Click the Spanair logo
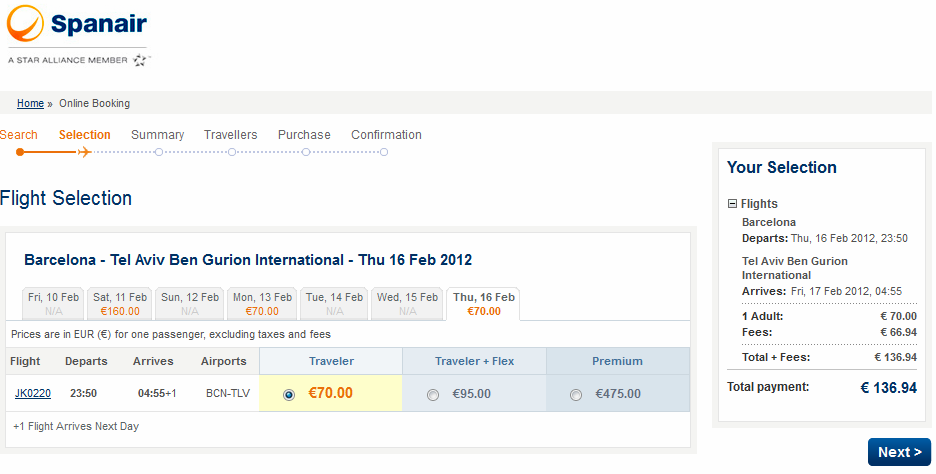This screenshot has height=474, width=936. click(x=76, y=24)
